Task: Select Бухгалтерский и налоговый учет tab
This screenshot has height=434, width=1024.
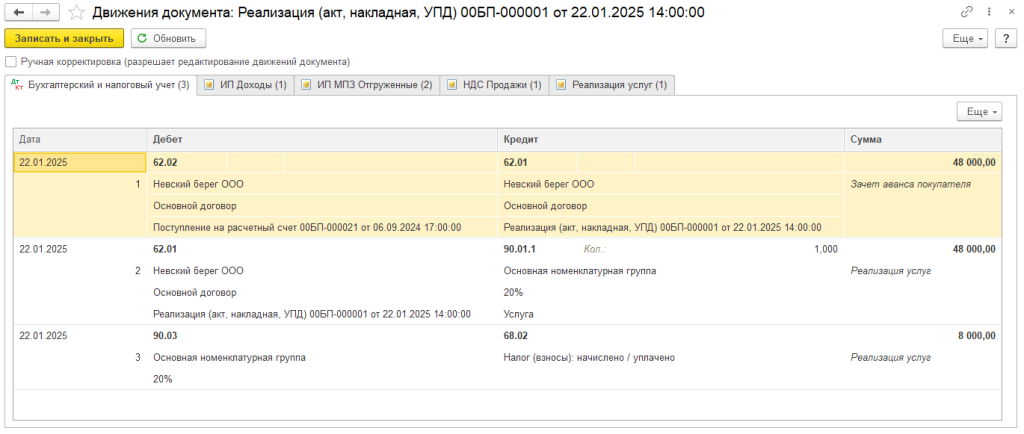Action: [x=100, y=85]
